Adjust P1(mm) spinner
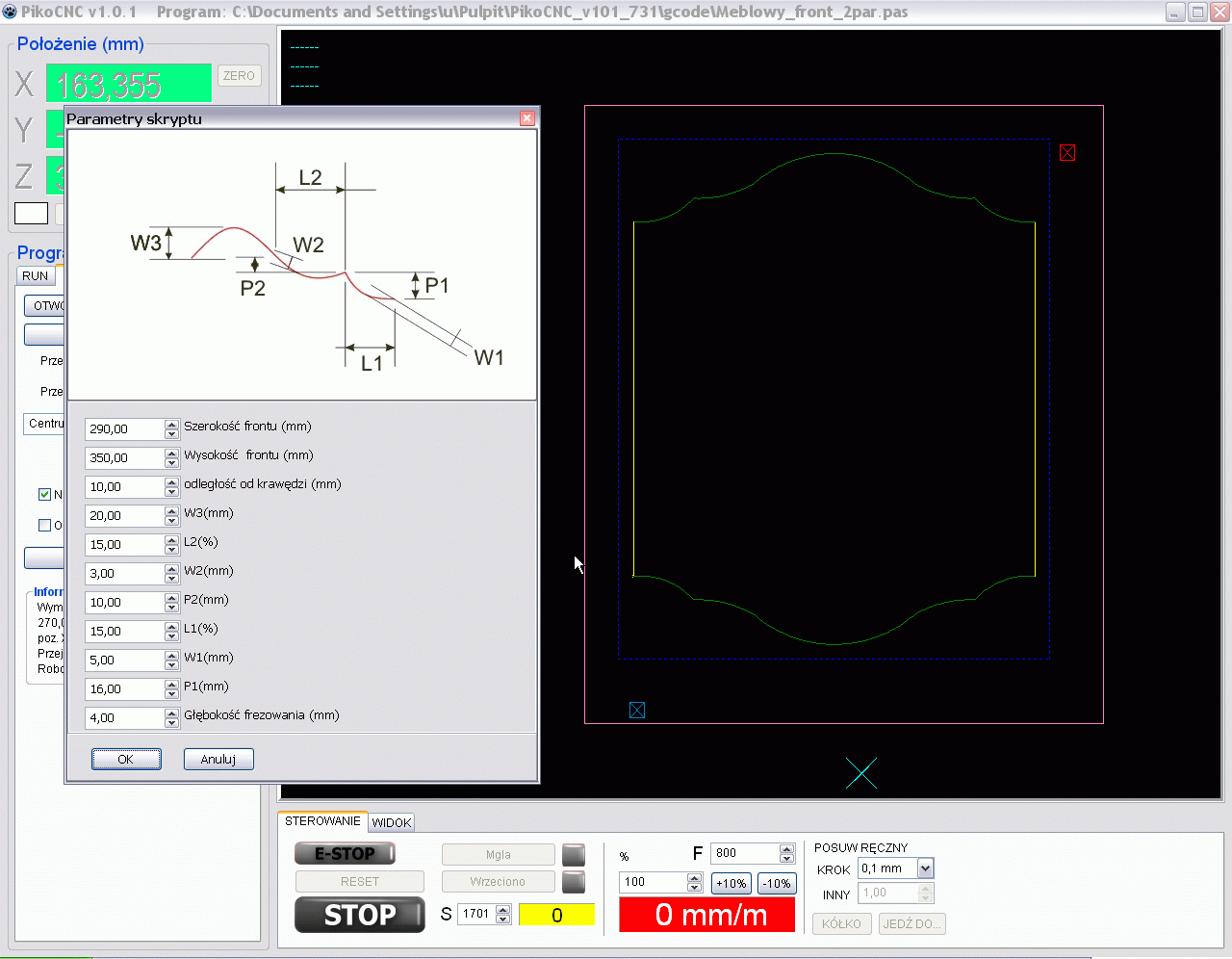This screenshot has width=1232, height=959. 171,689
